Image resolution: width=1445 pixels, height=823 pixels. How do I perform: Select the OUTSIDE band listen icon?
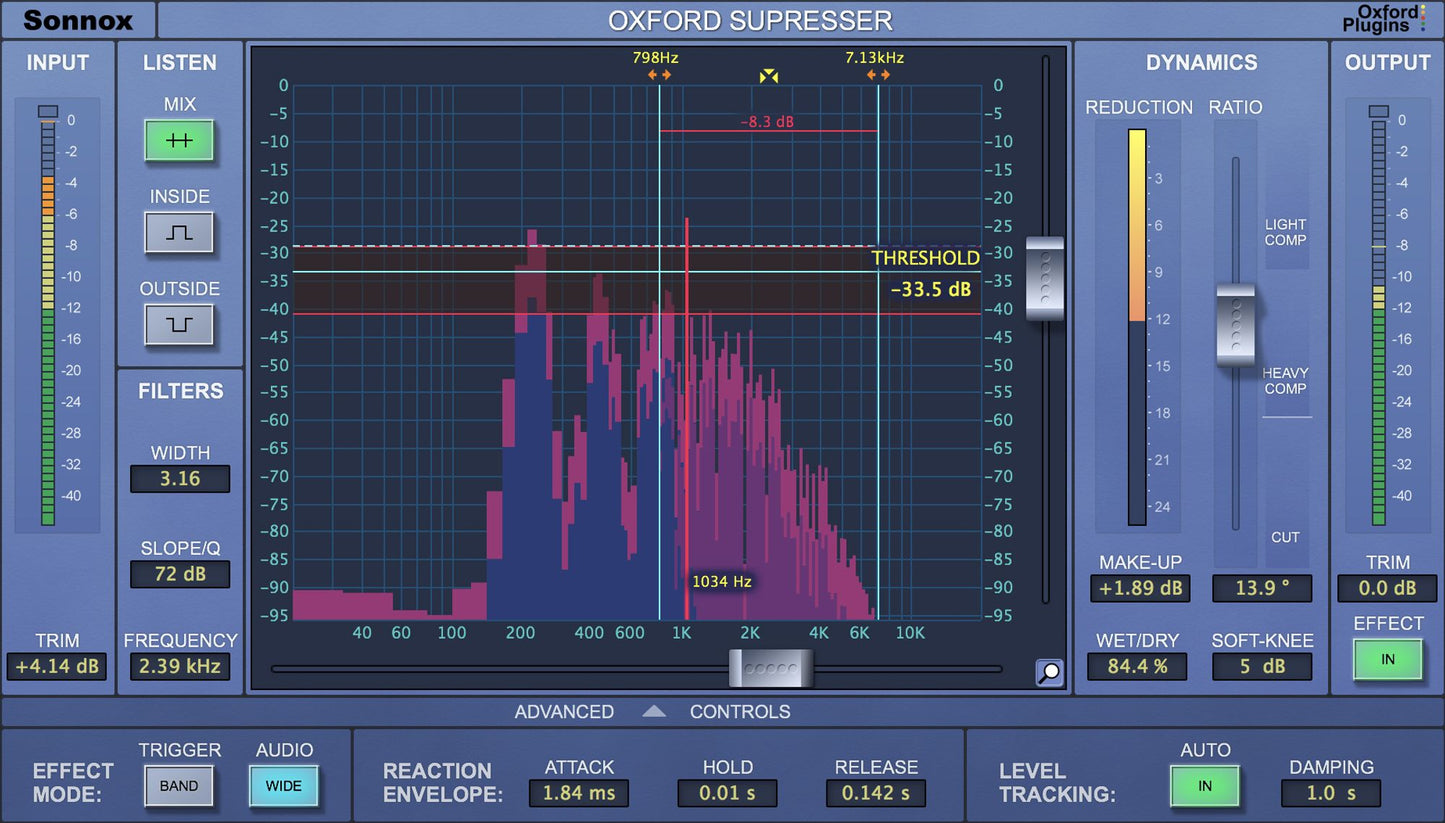(x=179, y=324)
